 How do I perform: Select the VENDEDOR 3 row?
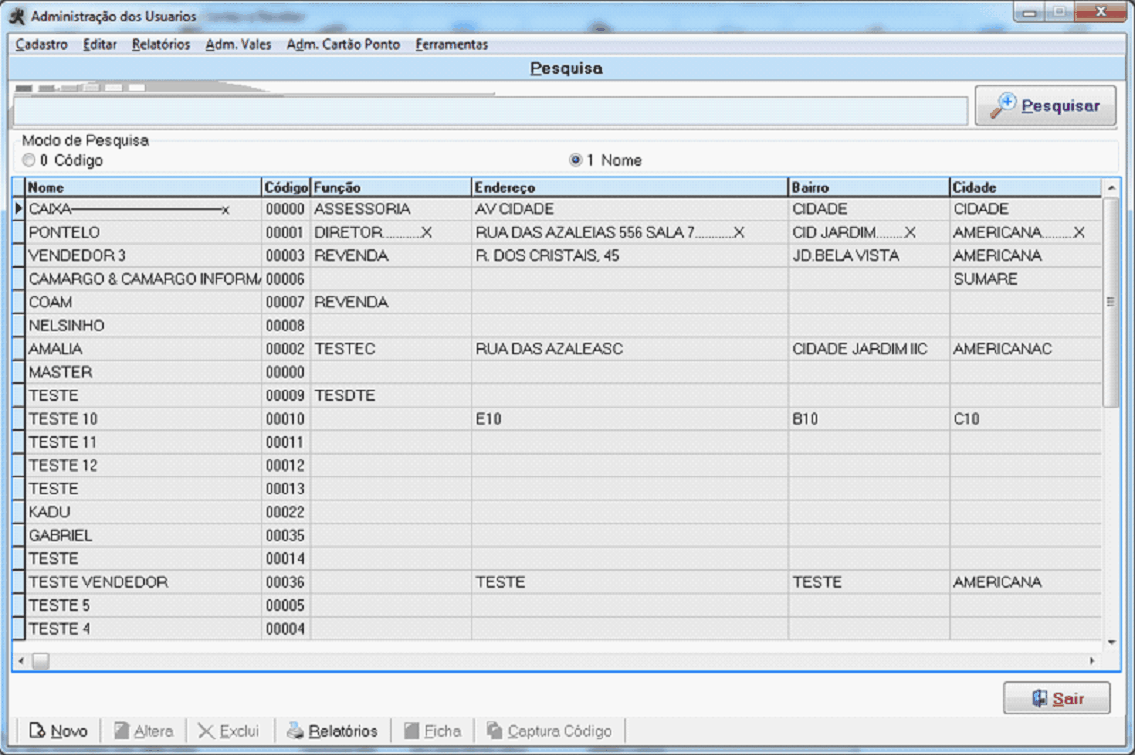[x=140, y=256]
